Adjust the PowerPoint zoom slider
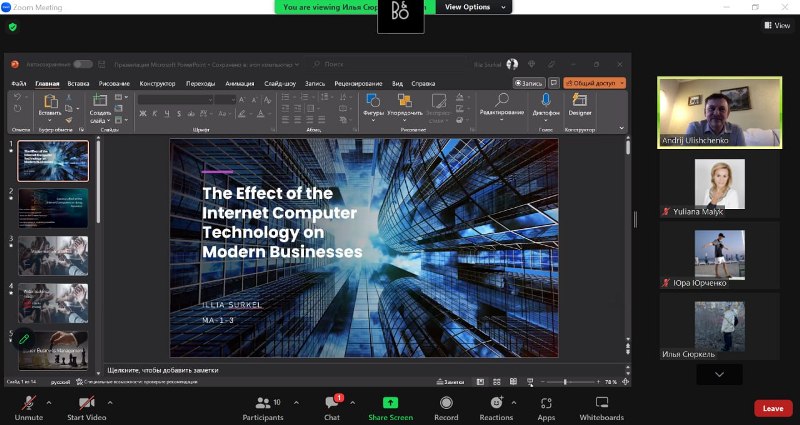Viewport: 800px width, 425px height. coord(565,381)
